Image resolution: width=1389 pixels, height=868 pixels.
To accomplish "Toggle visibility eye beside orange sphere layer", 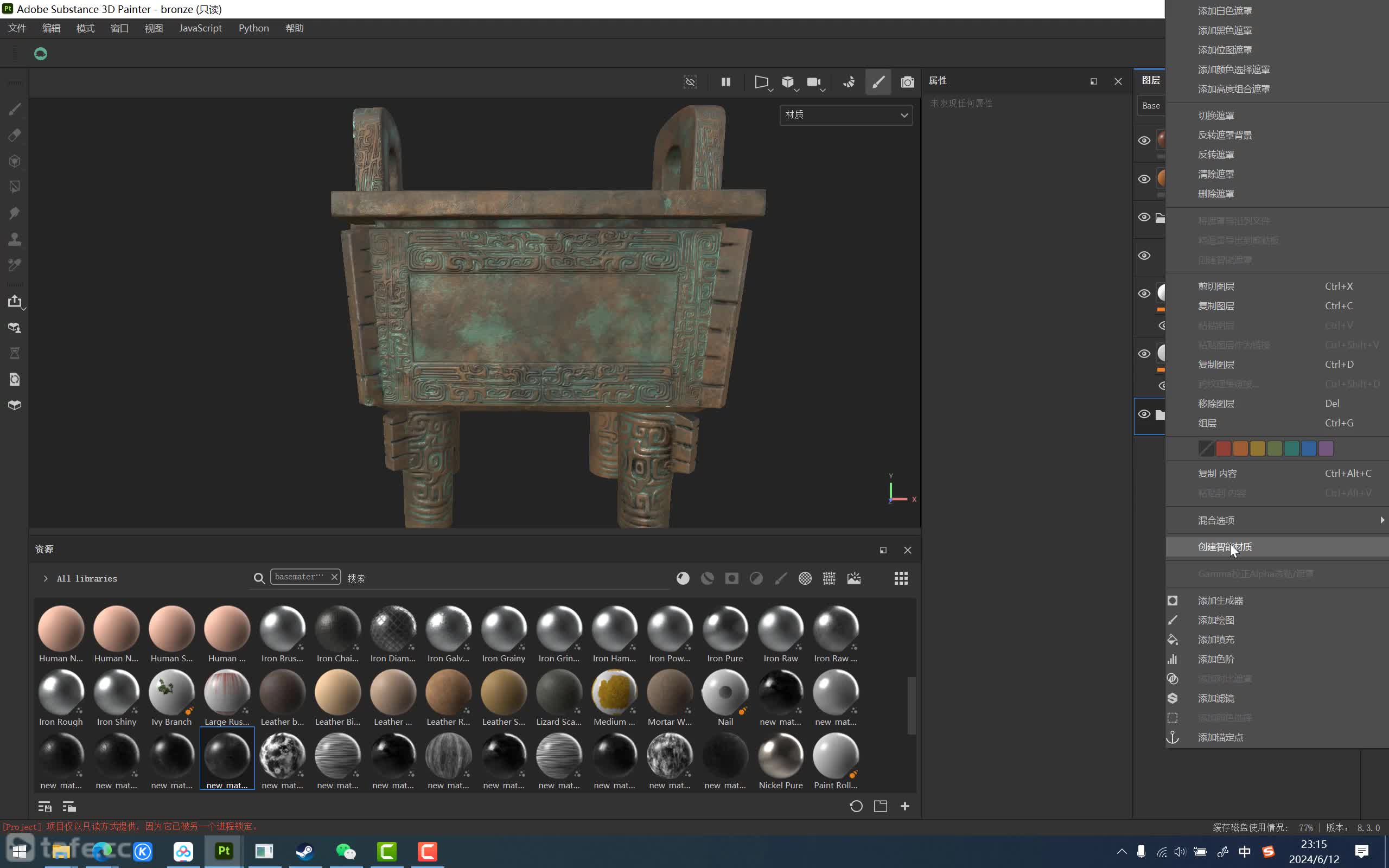I will (x=1144, y=179).
